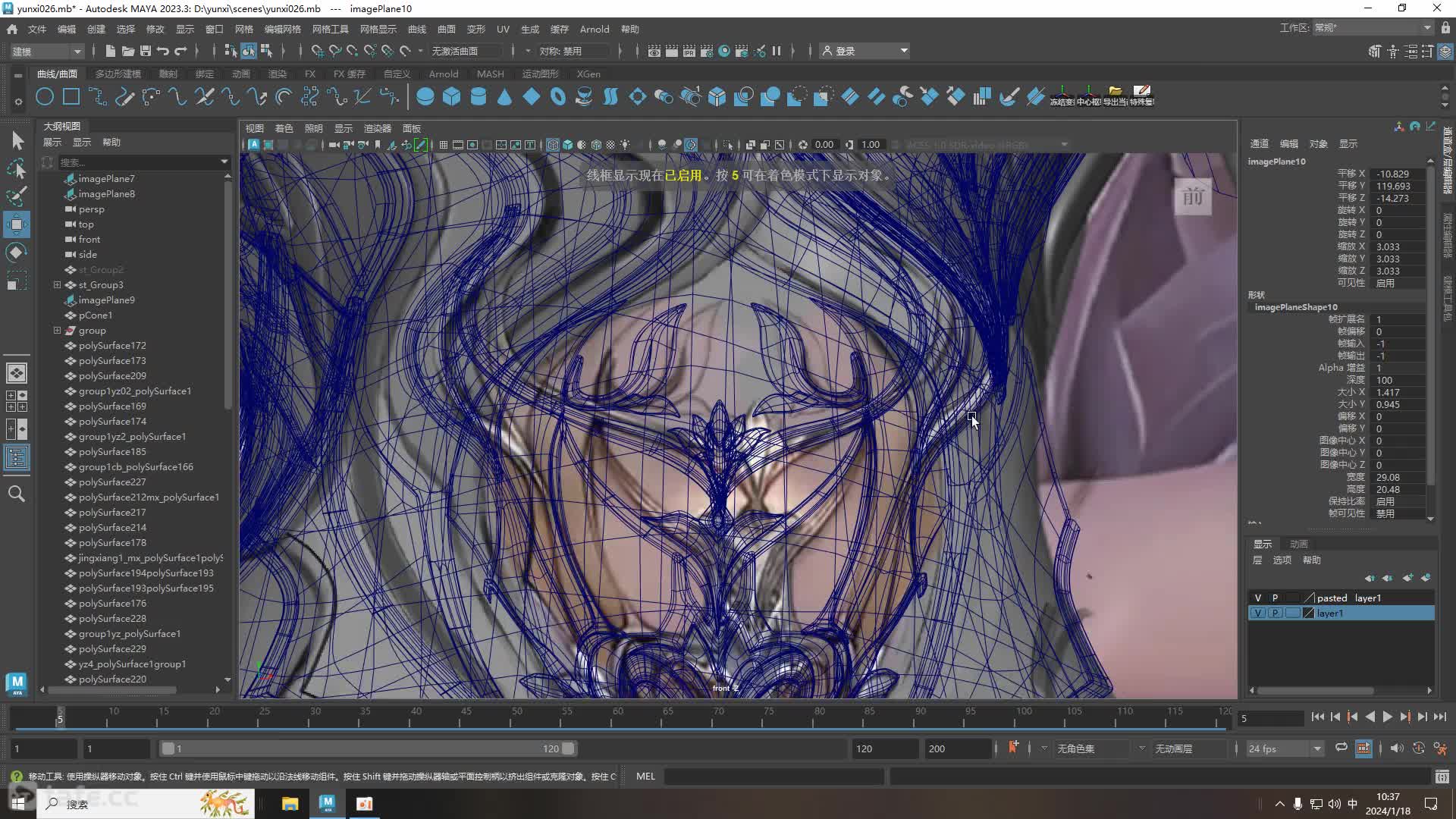The image size is (1456, 819).
Task: Toggle visibility V of pasted layer1
Action: tap(1258, 598)
